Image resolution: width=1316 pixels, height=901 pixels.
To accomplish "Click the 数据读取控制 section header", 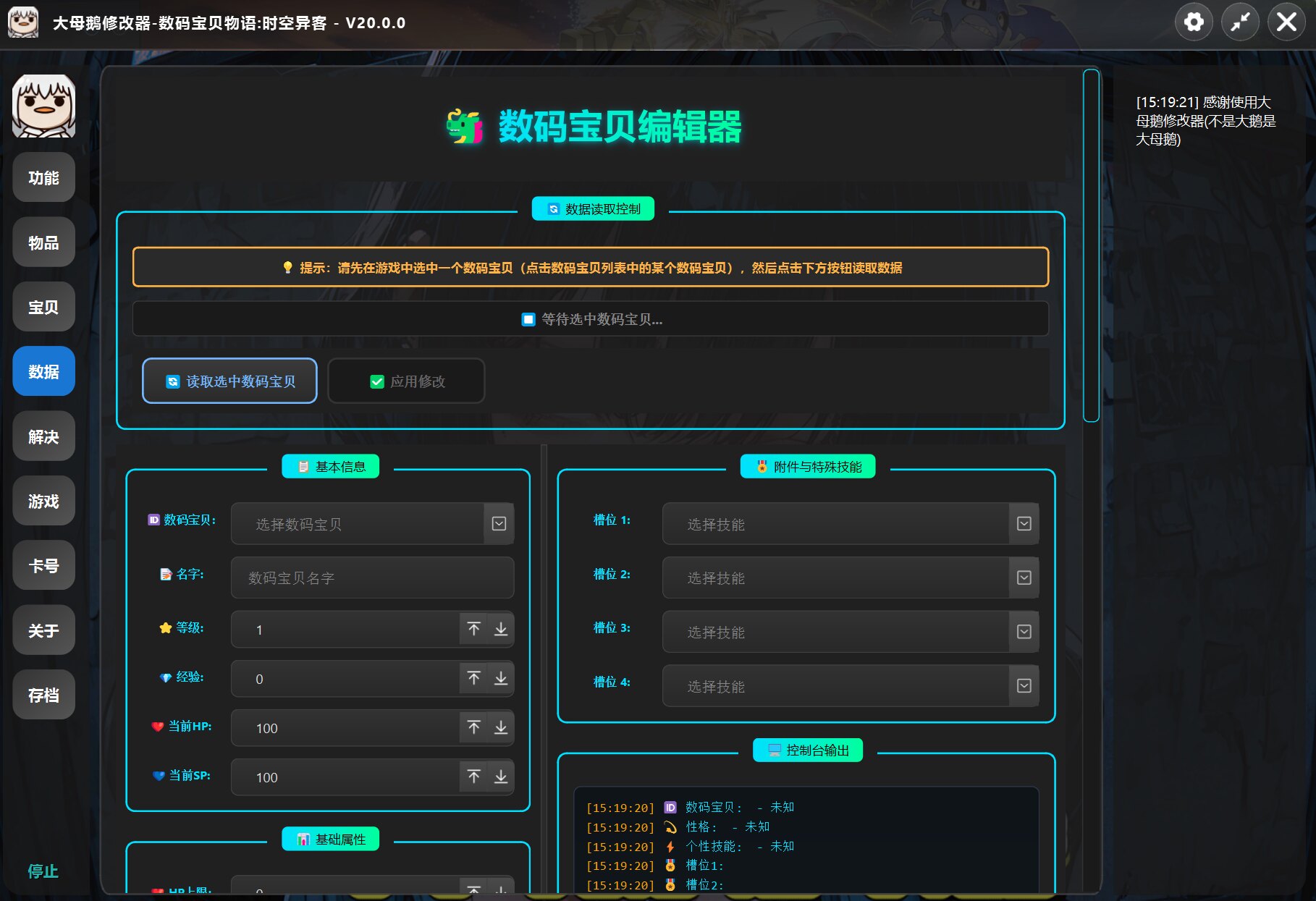I will 593,208.
